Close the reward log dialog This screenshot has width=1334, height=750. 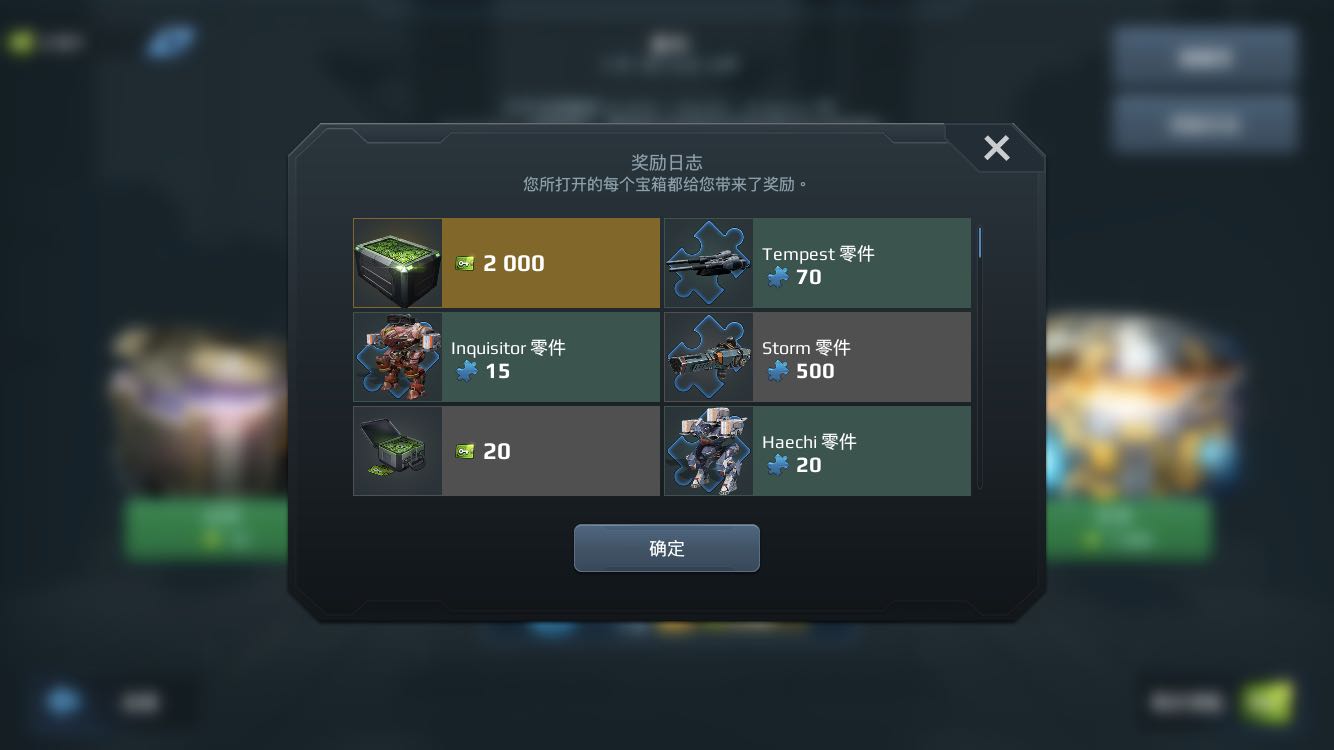pos(996,149)
